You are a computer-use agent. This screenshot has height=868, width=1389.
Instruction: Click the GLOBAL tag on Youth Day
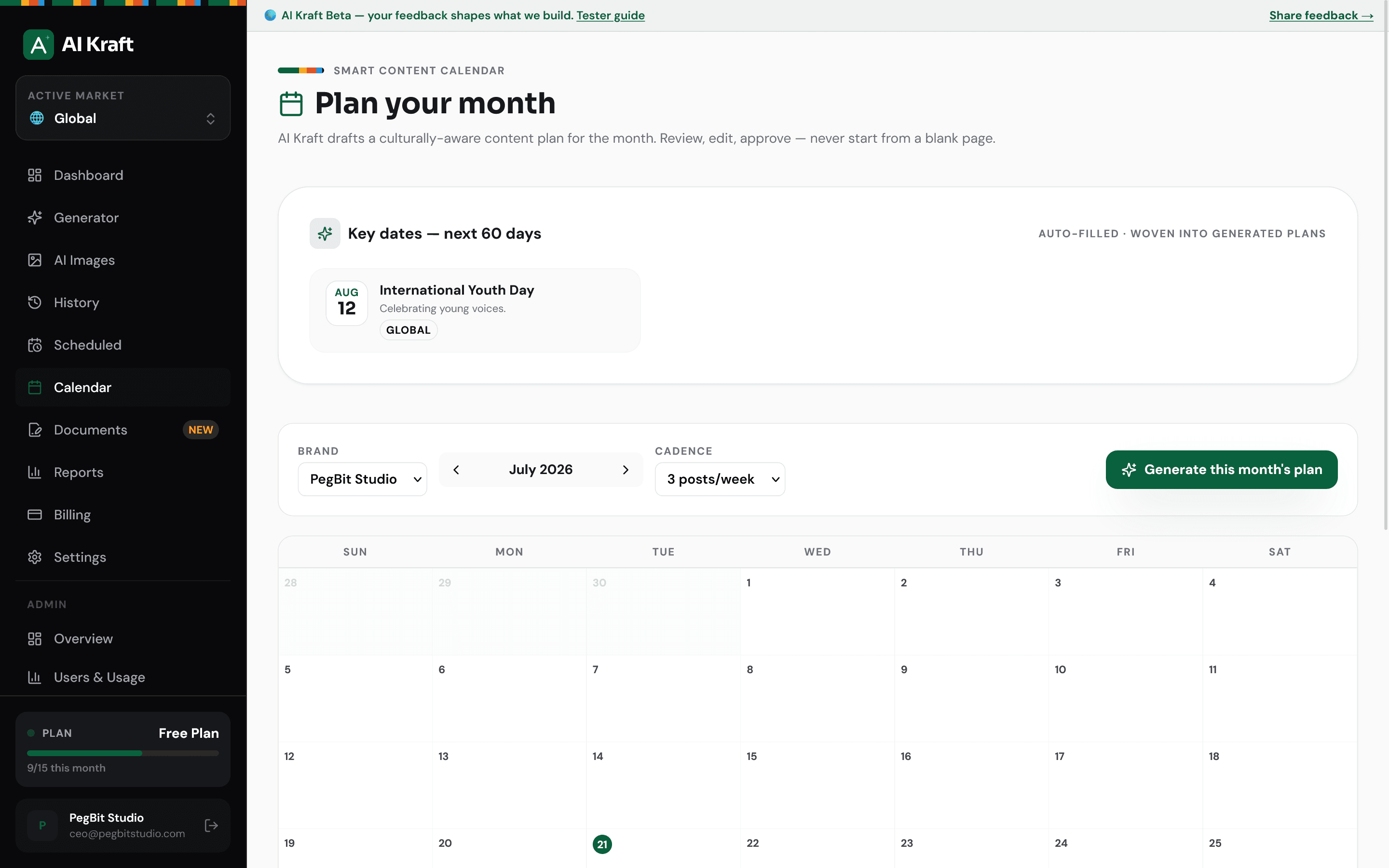coord(408,330)
